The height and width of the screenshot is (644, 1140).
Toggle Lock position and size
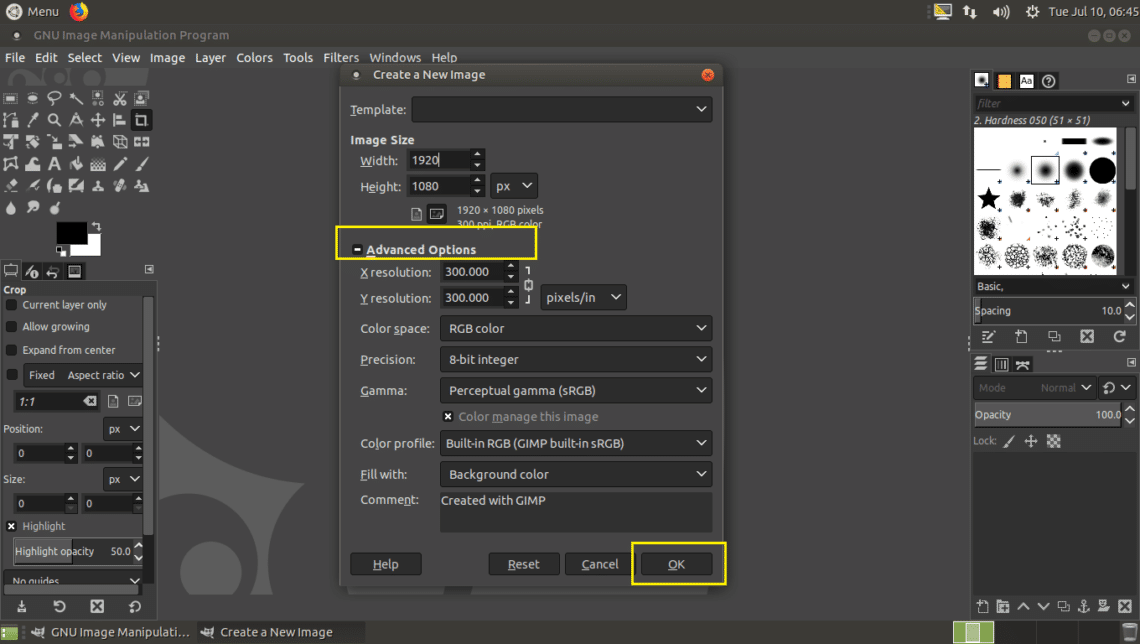coord(1031,441)
